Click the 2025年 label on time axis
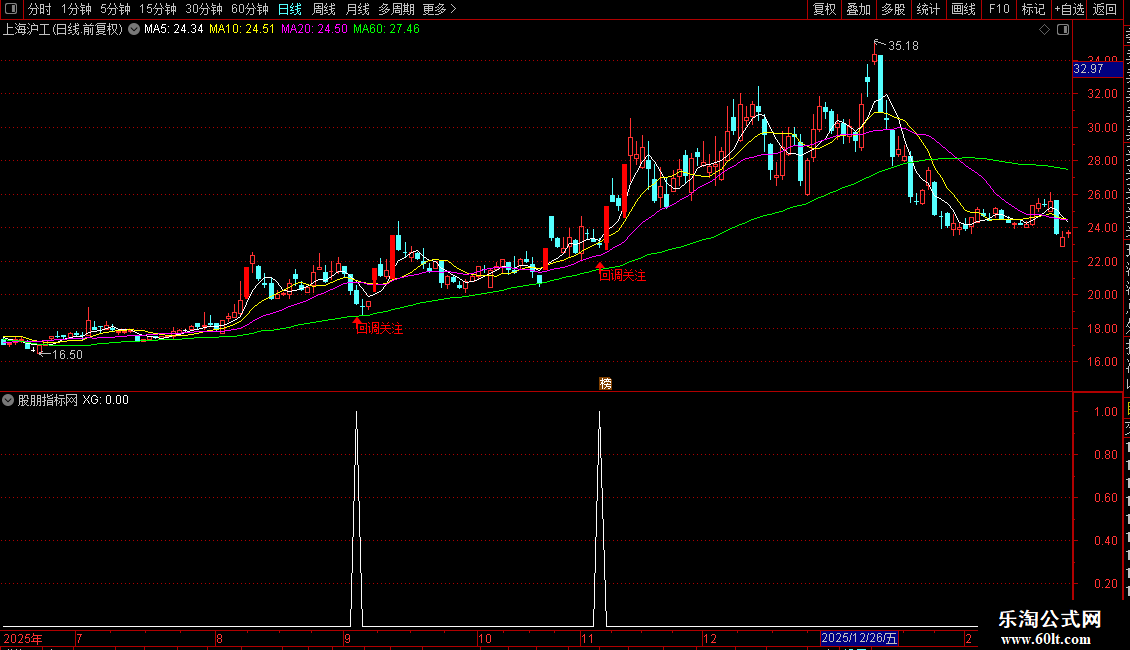 (22, 638)
